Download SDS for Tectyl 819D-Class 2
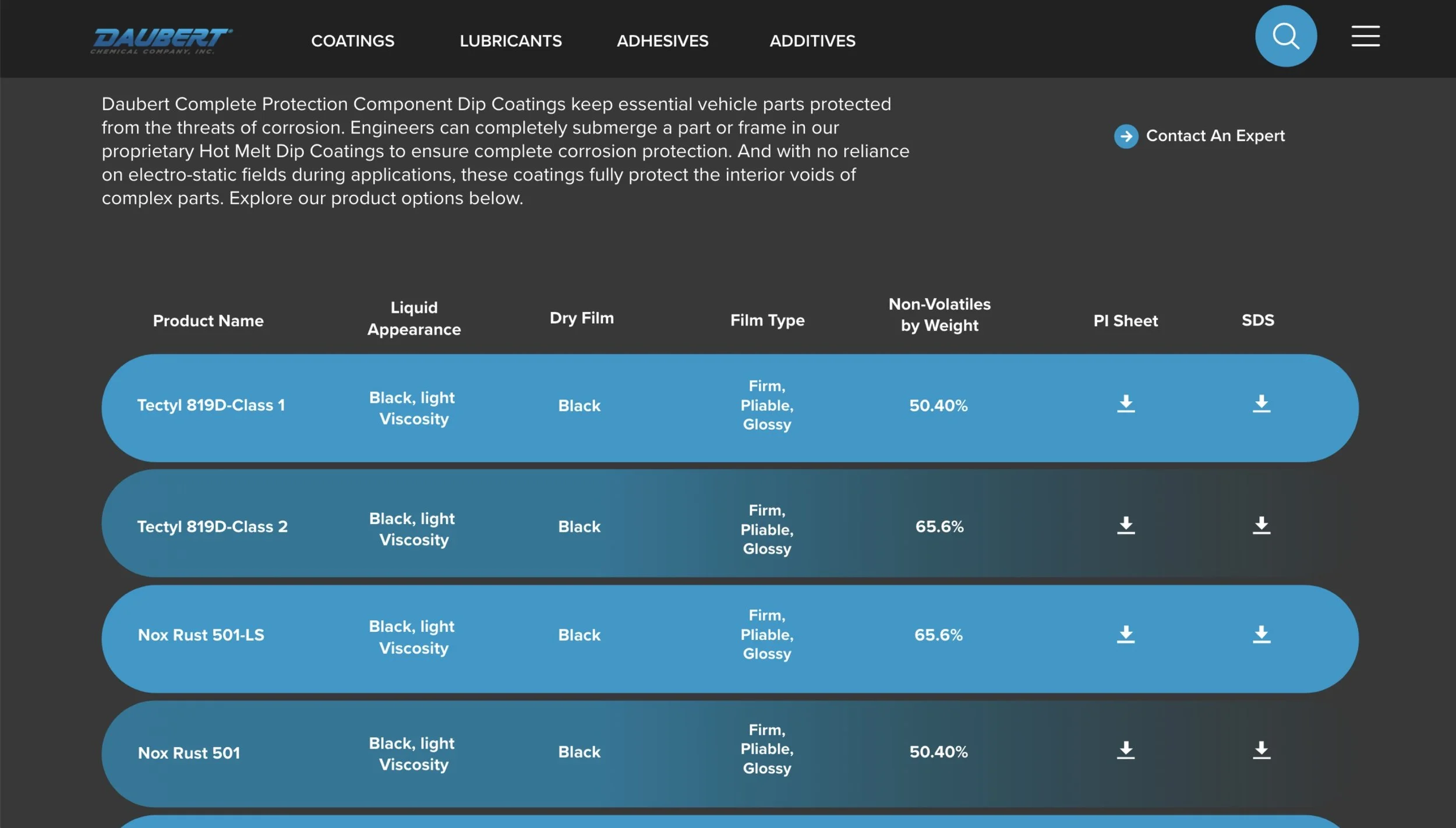The image size is (1456, 828). point(1261,525)
